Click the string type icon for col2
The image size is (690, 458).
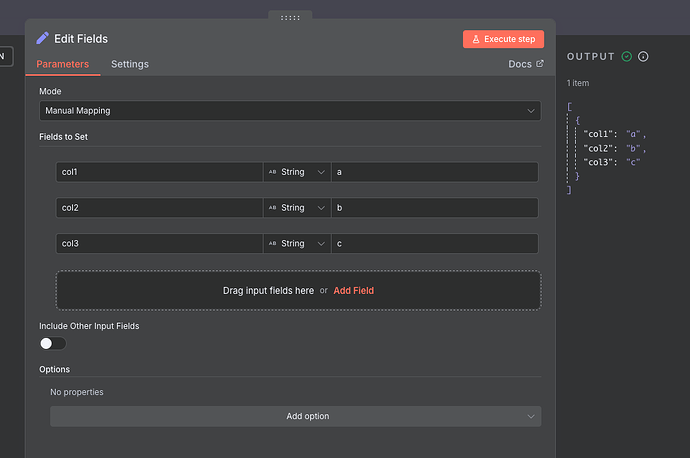(272, 208)
